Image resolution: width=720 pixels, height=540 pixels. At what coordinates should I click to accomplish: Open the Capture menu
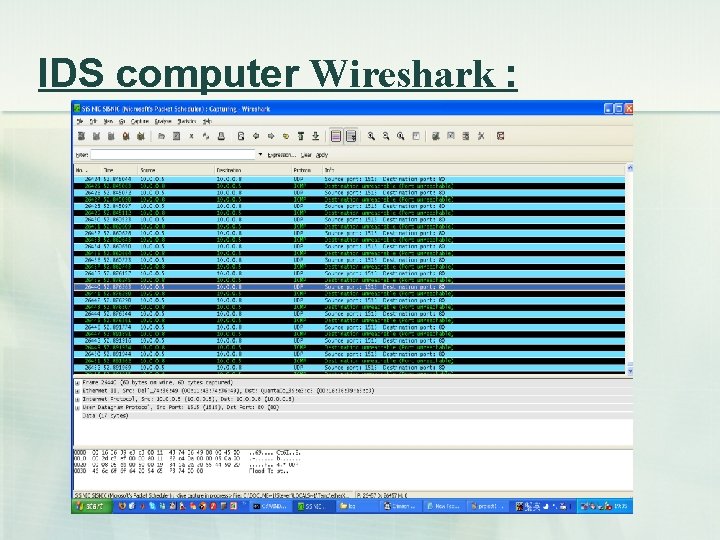click(x=140, y=121)
